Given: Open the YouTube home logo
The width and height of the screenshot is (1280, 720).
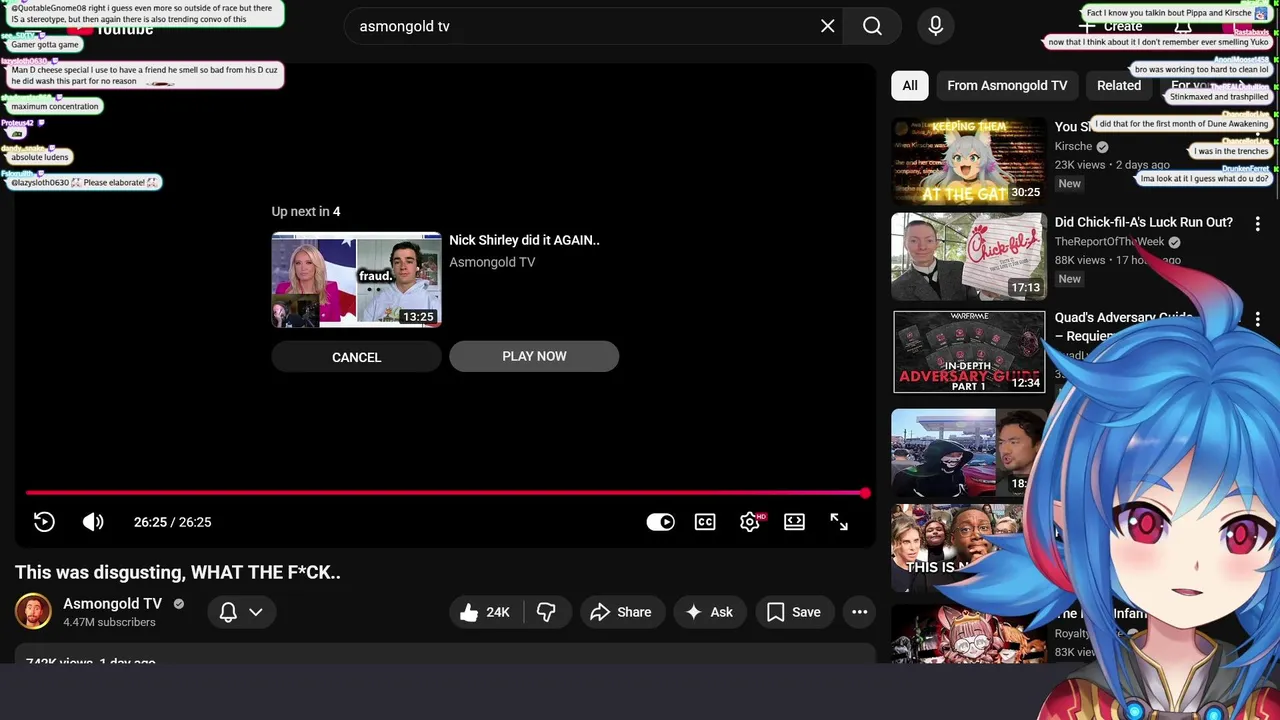Looking at the screenshot, I should (110, 28).
